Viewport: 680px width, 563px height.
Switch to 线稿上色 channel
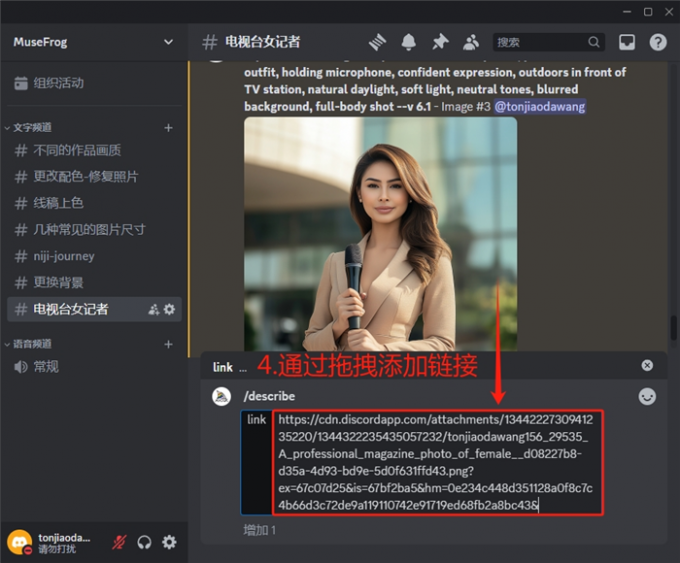(94, 203)
